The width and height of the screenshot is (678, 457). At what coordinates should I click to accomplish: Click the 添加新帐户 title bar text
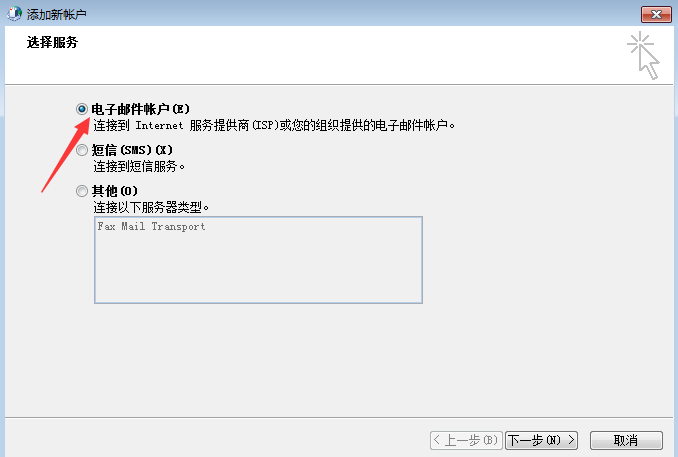[57, 14]
